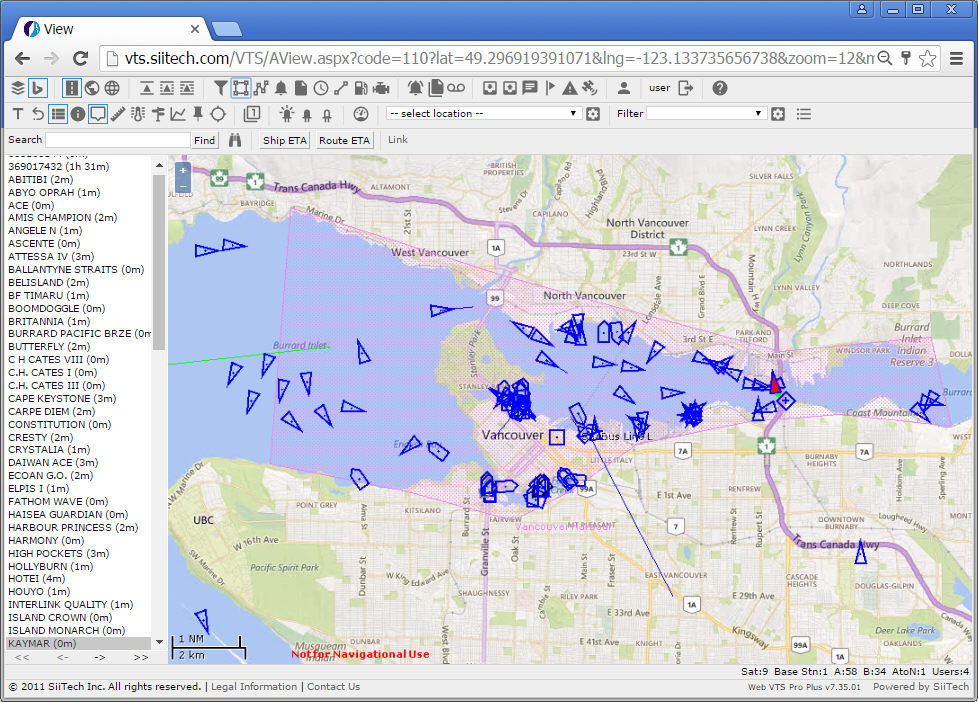This screenshot has height=702, width=978.
Task: Open the Legal Information link
Action: pos(254,687)
